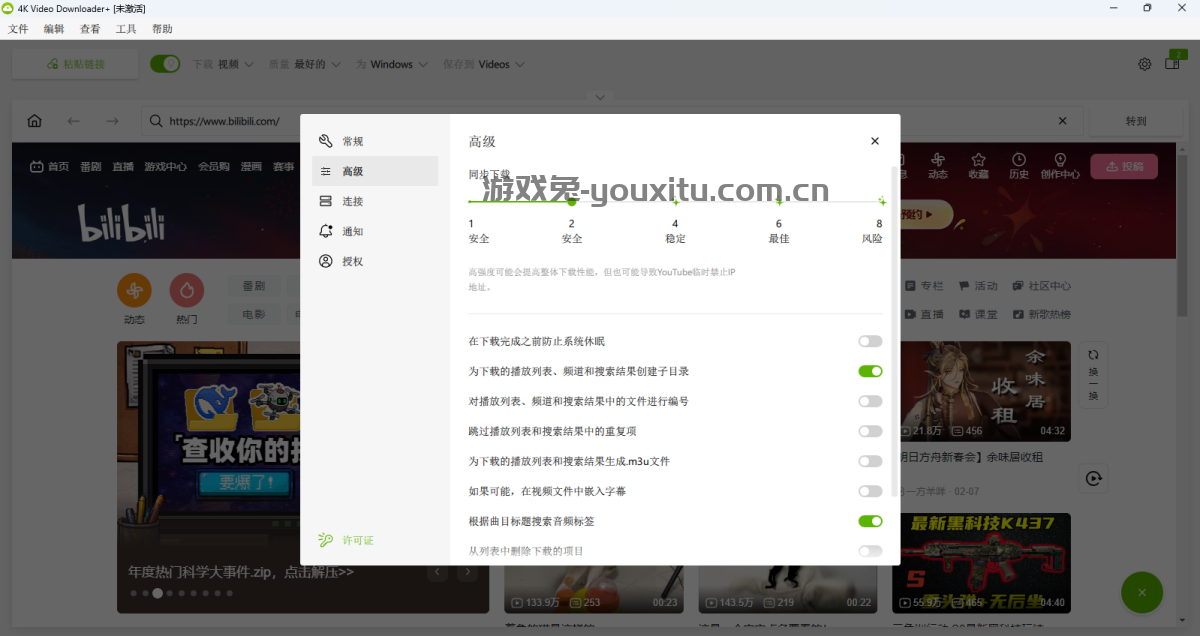Open the 下载 视频 dropdown
Screen dimensions: 1200x636
(x=222, y=64)
